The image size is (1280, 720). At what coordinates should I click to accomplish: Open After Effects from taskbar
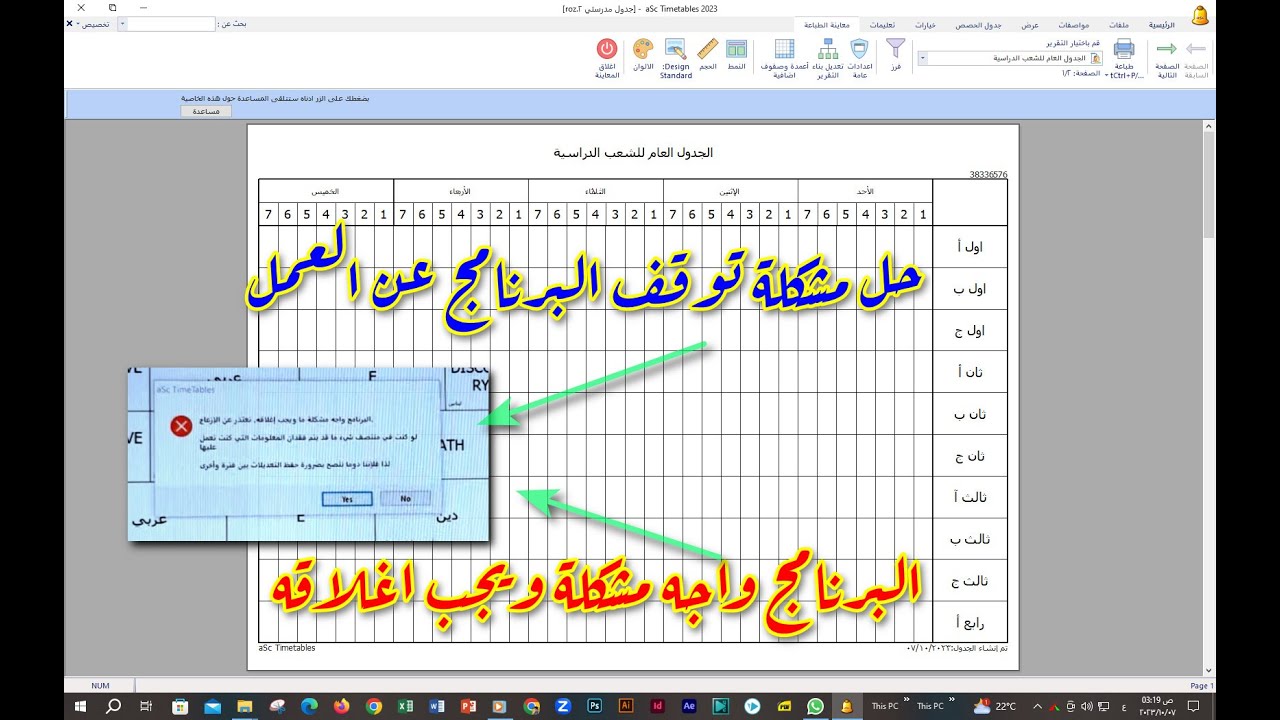(x=689, y=706)
